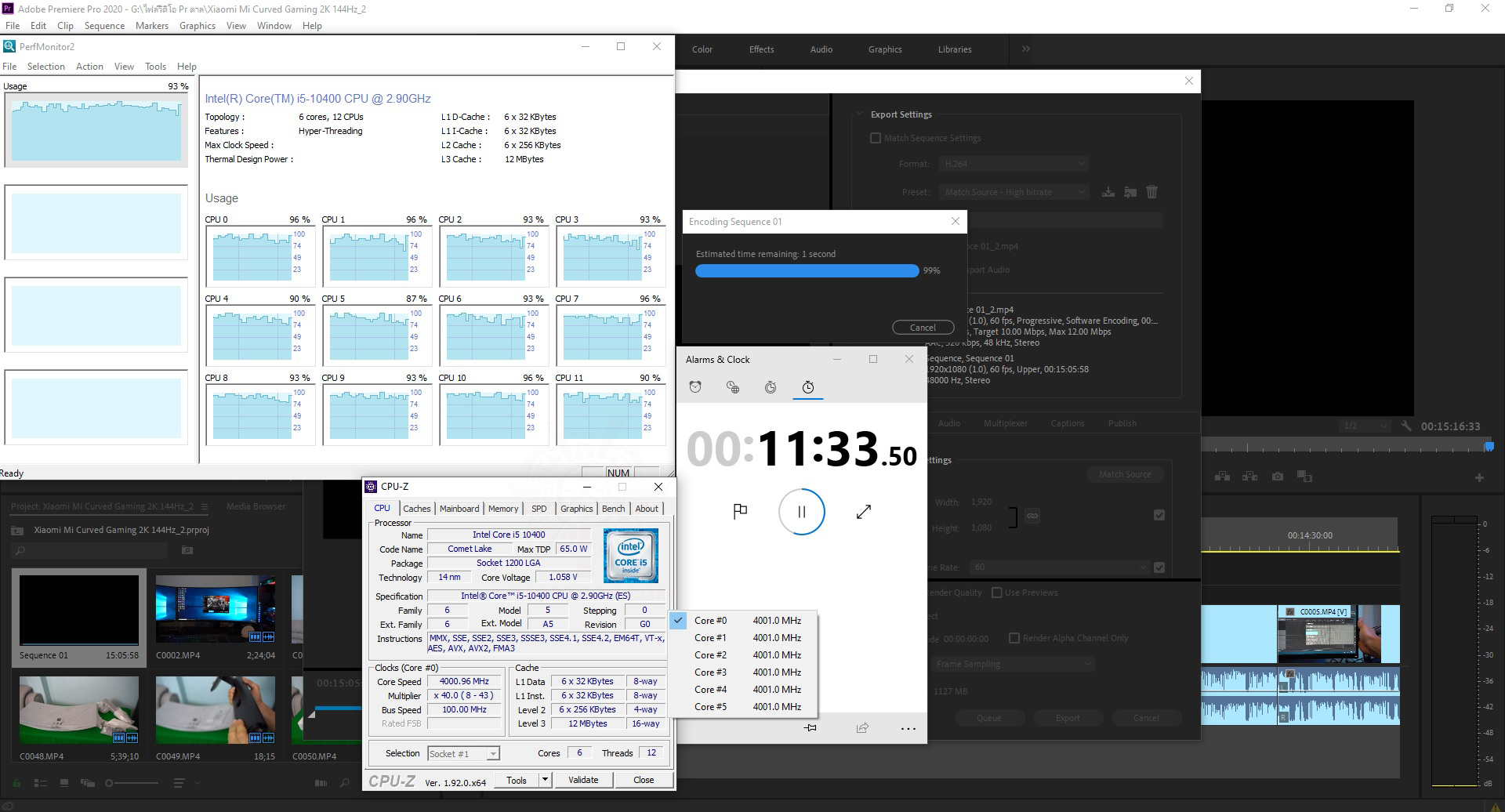
Task: Enable Render Alpha Channel Only checkbox
Action: pos(1014,638)
